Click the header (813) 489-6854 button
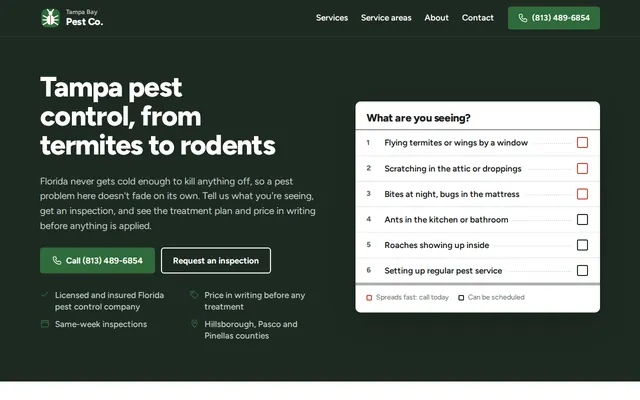The height and width of the screenshot is (400, 640). (554, 18)
